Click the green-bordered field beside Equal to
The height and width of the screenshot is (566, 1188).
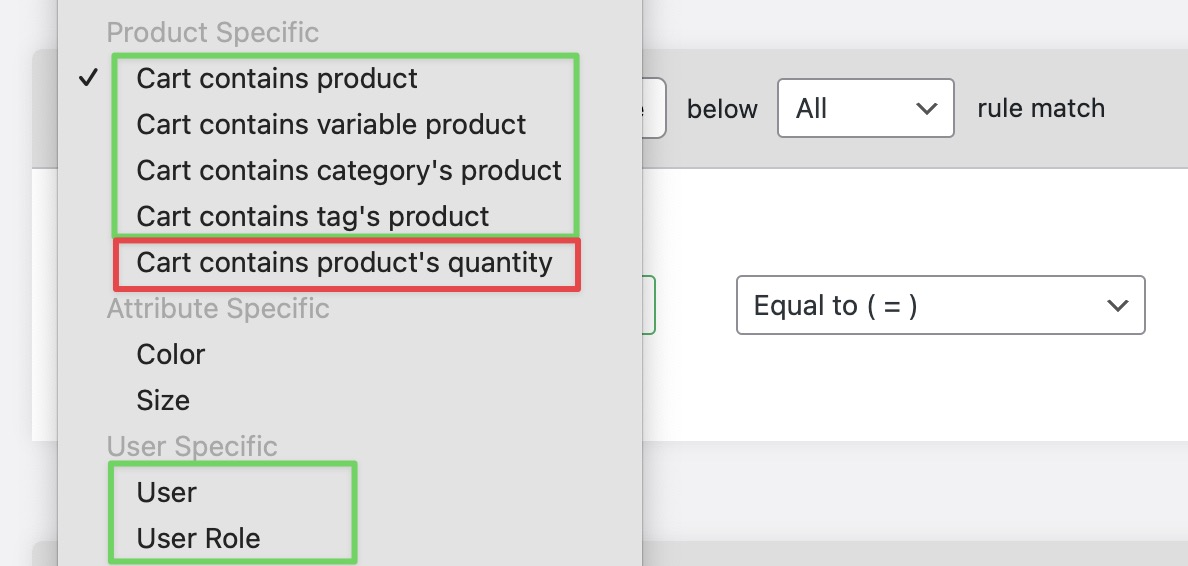coord(649,305)
